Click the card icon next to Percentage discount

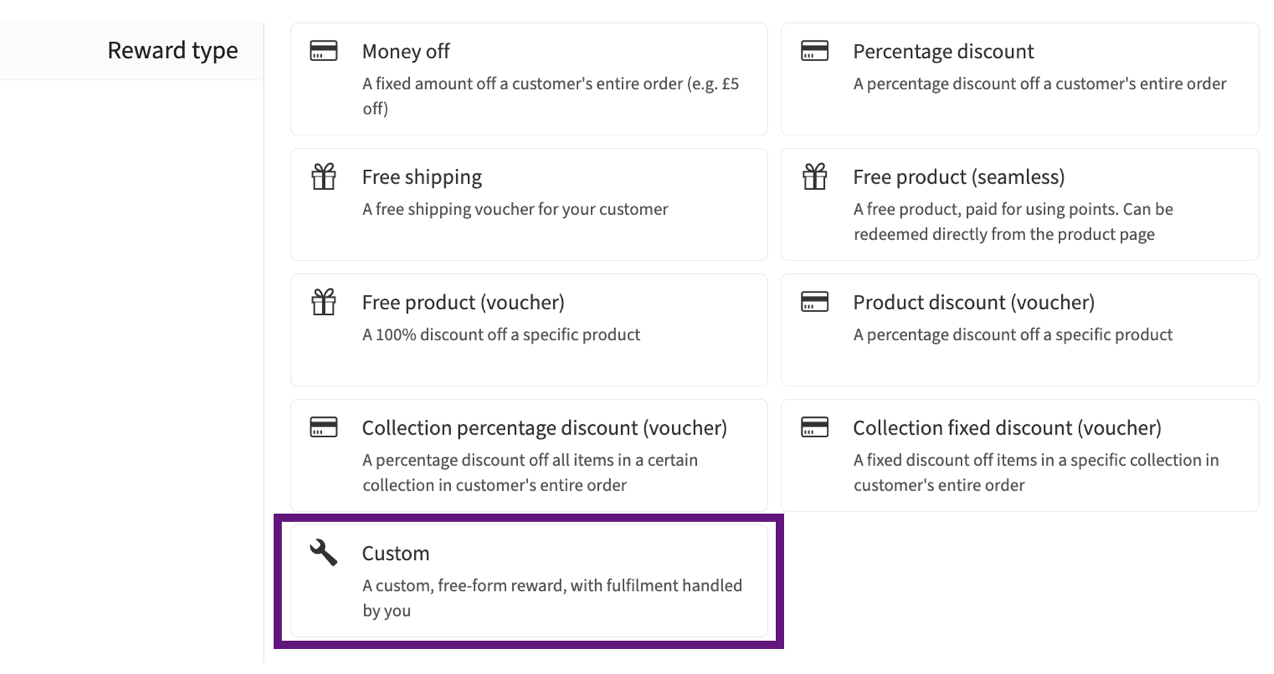pos(814,51)
